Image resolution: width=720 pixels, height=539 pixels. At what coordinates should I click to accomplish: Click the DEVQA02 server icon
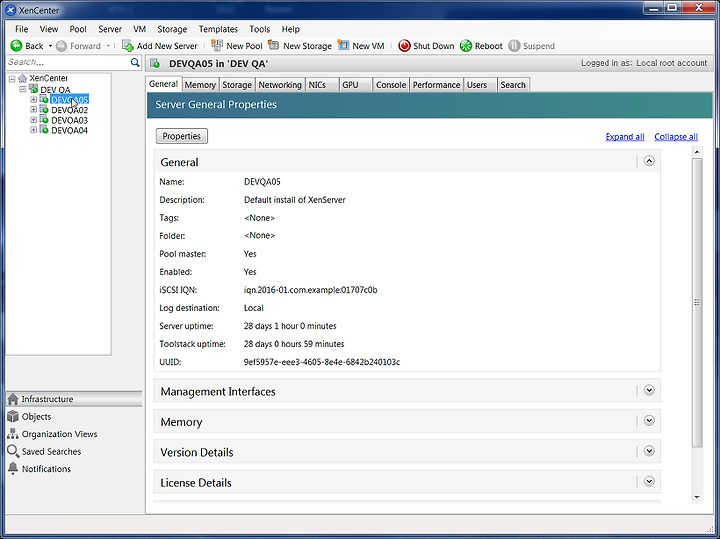coord(44,109)
